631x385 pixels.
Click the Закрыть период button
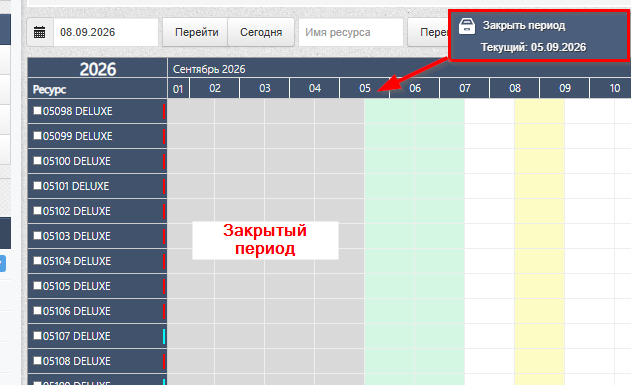[539, 36]
